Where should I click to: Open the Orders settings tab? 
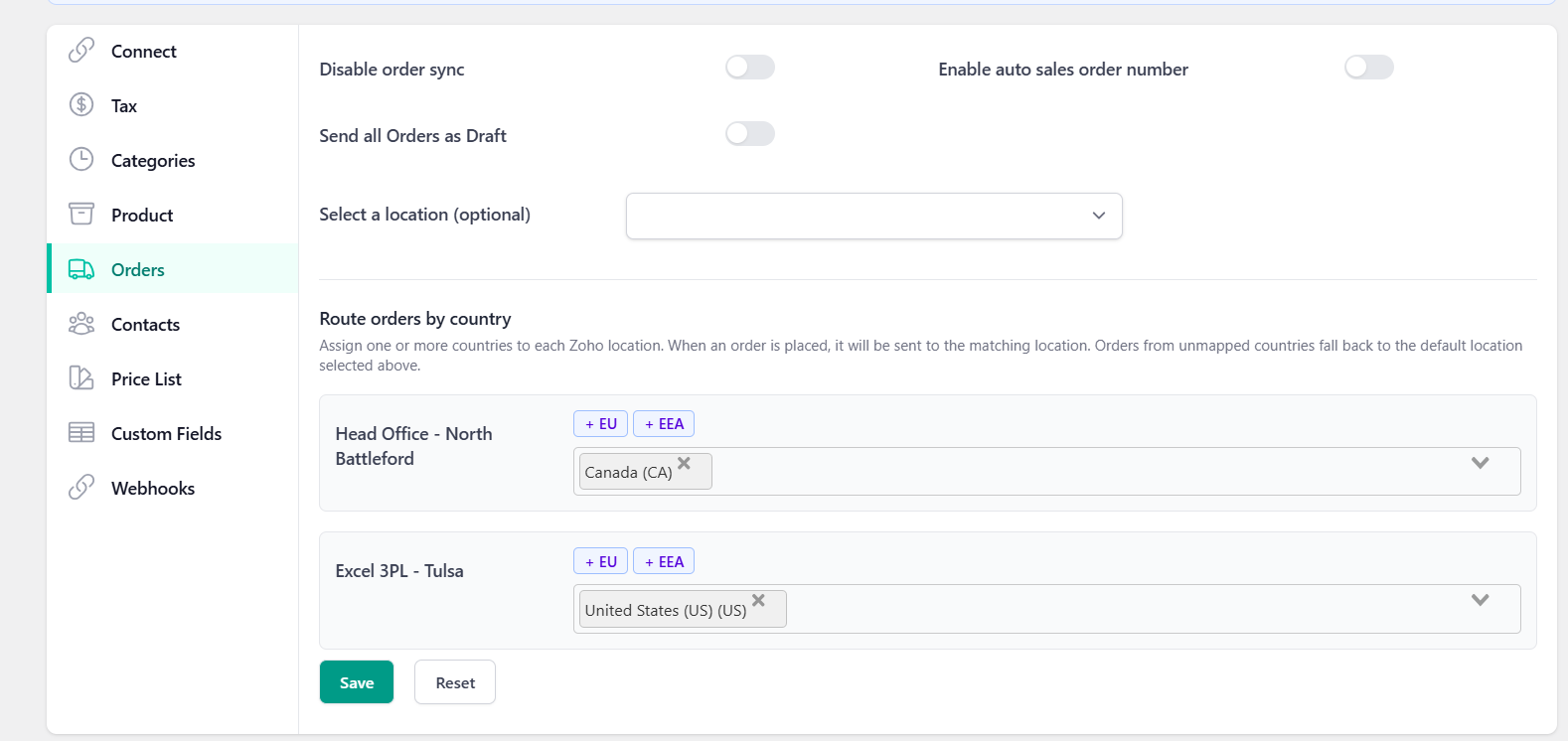tap(138, 269)
